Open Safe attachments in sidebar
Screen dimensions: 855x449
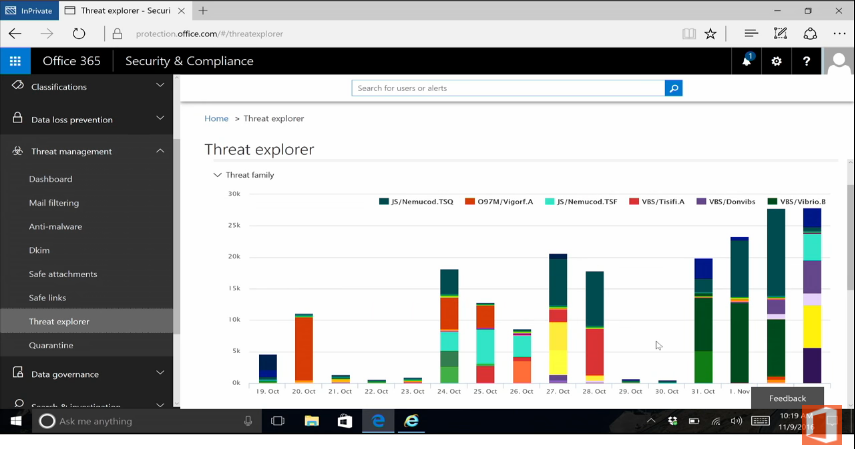coord(63,274)
